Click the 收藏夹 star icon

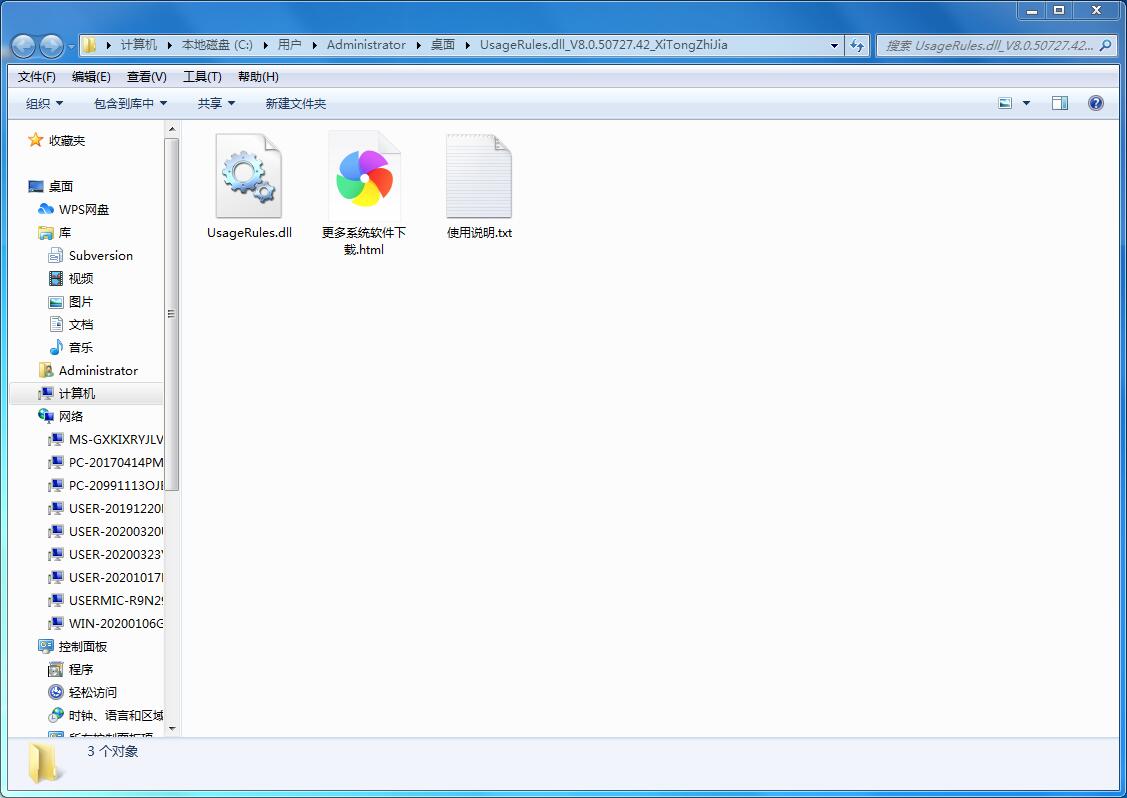pyautogui.click(x=35, y=140)
